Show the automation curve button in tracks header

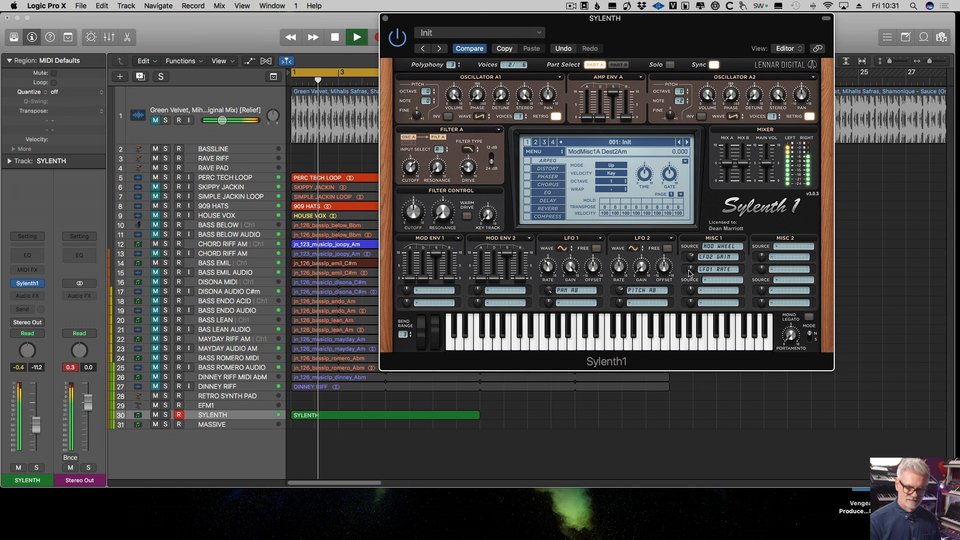pyautogui.click(x=249, y=61)
